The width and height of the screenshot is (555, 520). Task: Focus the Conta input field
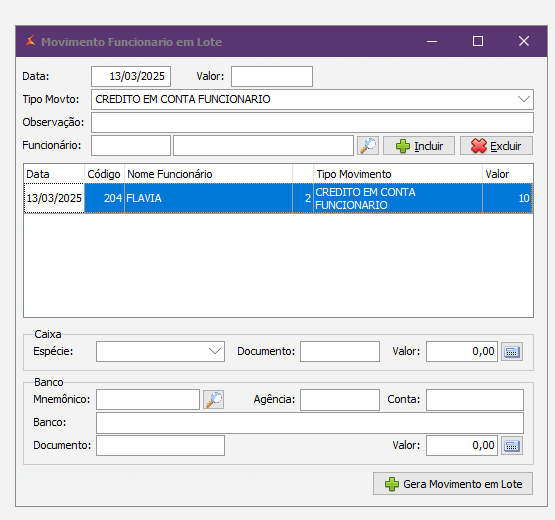[475, 400]
